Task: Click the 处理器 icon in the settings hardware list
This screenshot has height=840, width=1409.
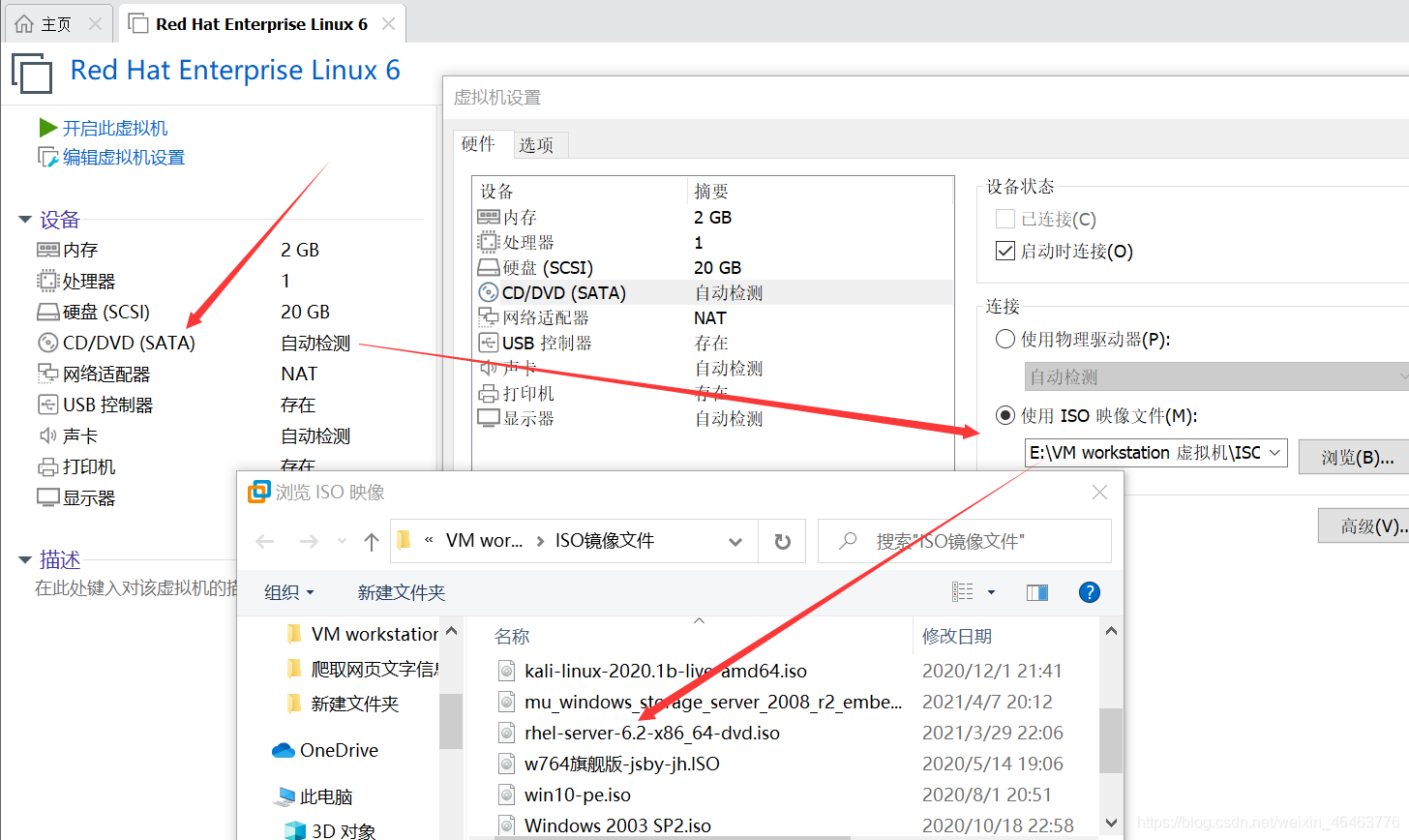Action: pos(489,242)
